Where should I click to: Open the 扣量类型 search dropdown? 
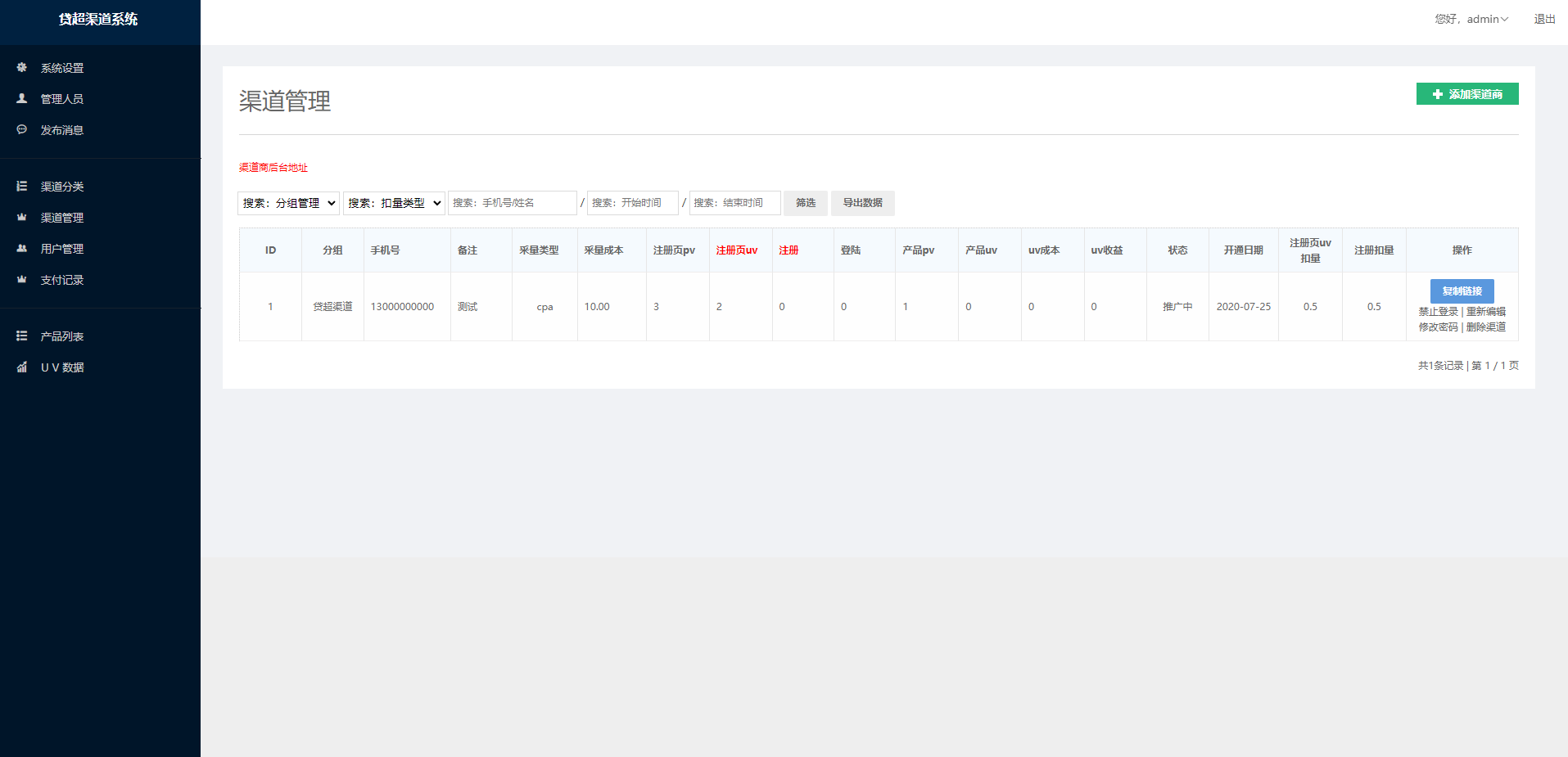pos(394,203)
